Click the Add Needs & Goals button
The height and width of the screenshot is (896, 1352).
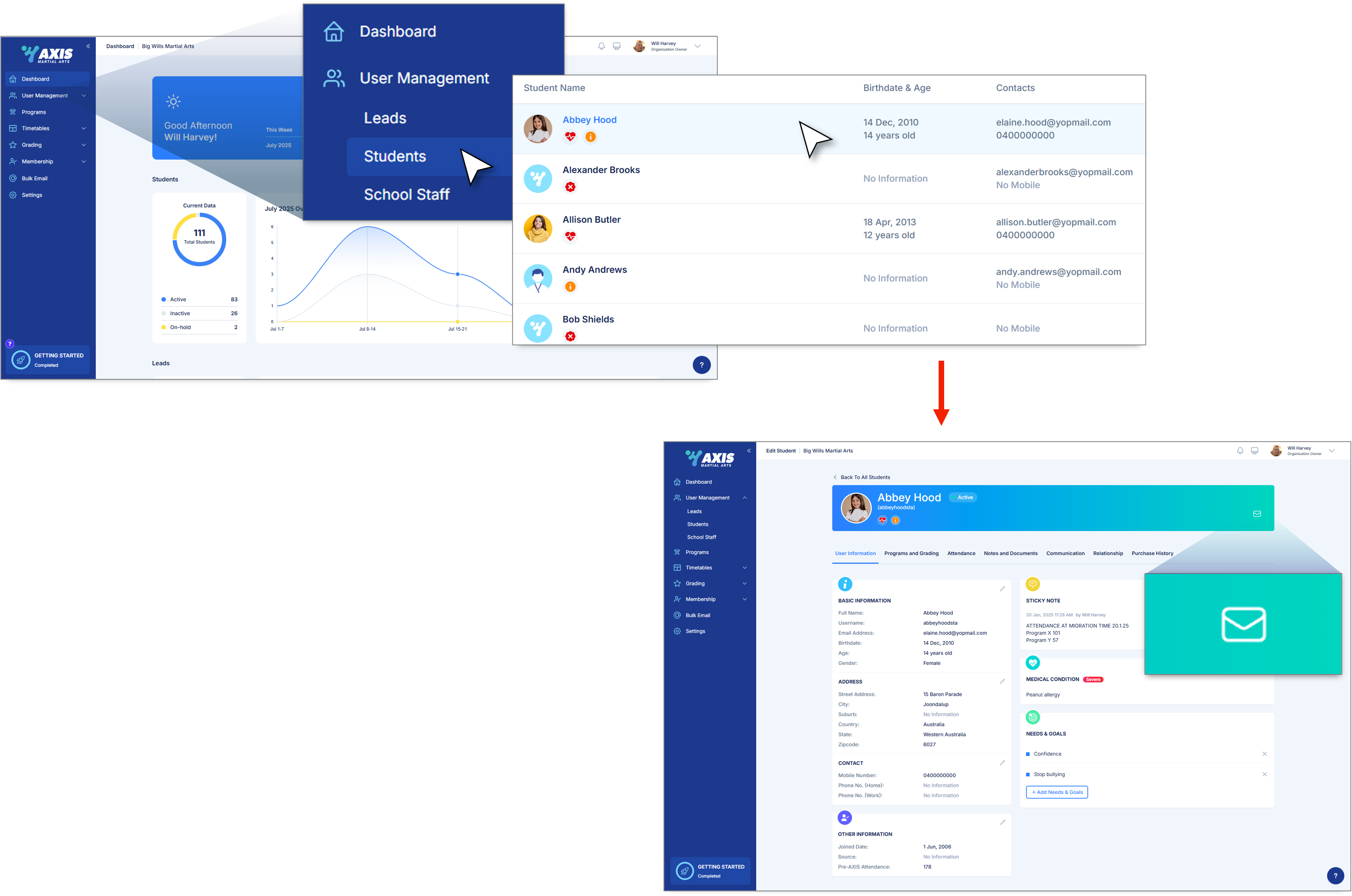pos(1056,792)
